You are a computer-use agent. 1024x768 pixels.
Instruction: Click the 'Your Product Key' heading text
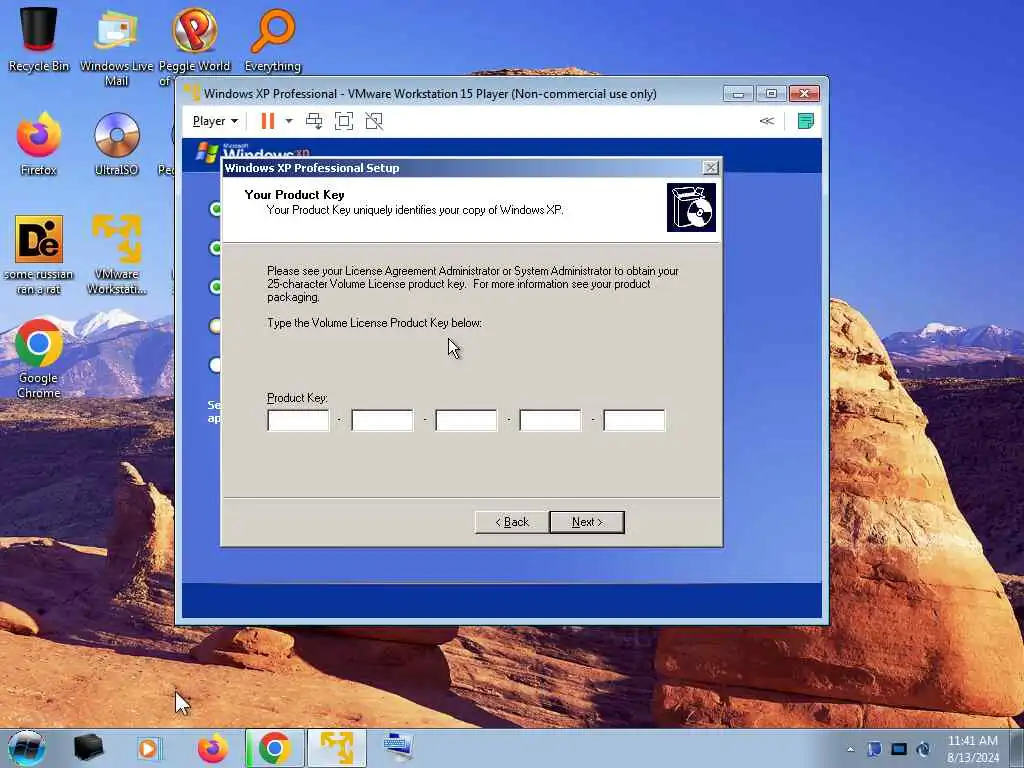pos(295,195)
